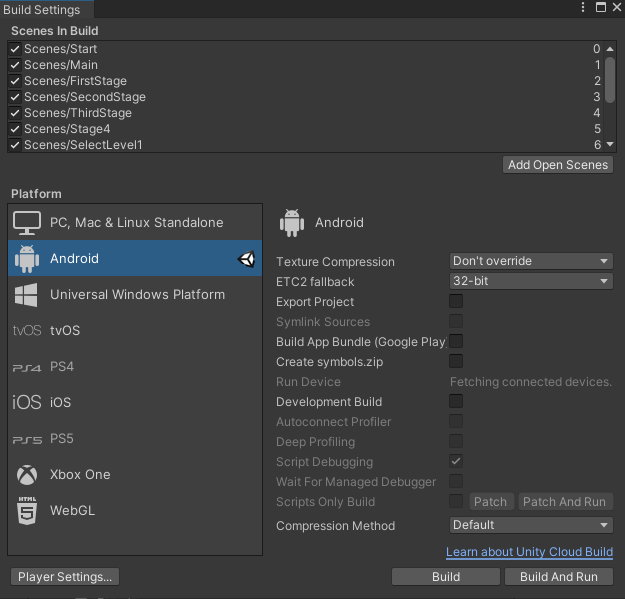Open the Learn about Unity Cloud Build link

coord(529,552)
